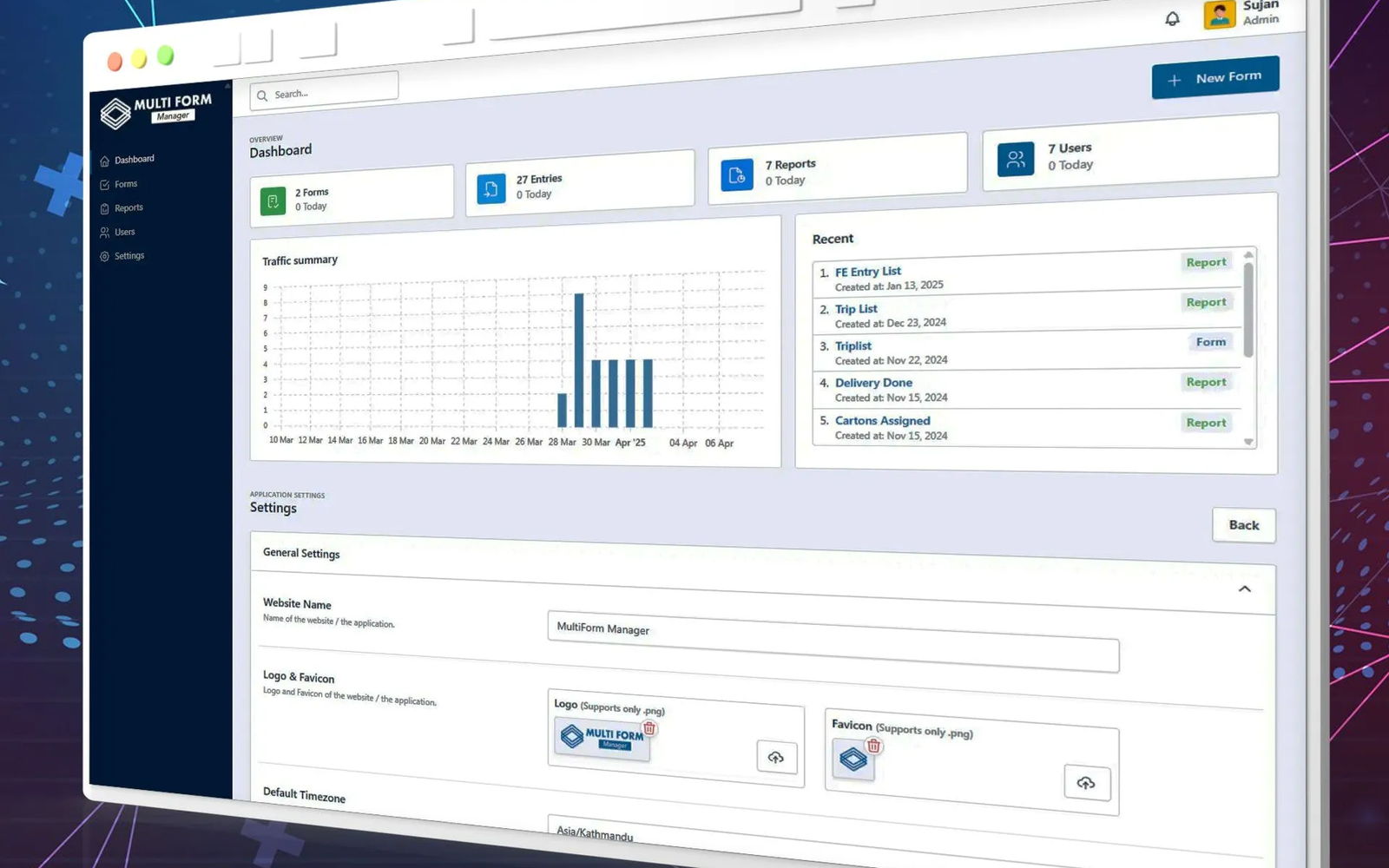Click the logo upload cloud icon

pos(776,757)
